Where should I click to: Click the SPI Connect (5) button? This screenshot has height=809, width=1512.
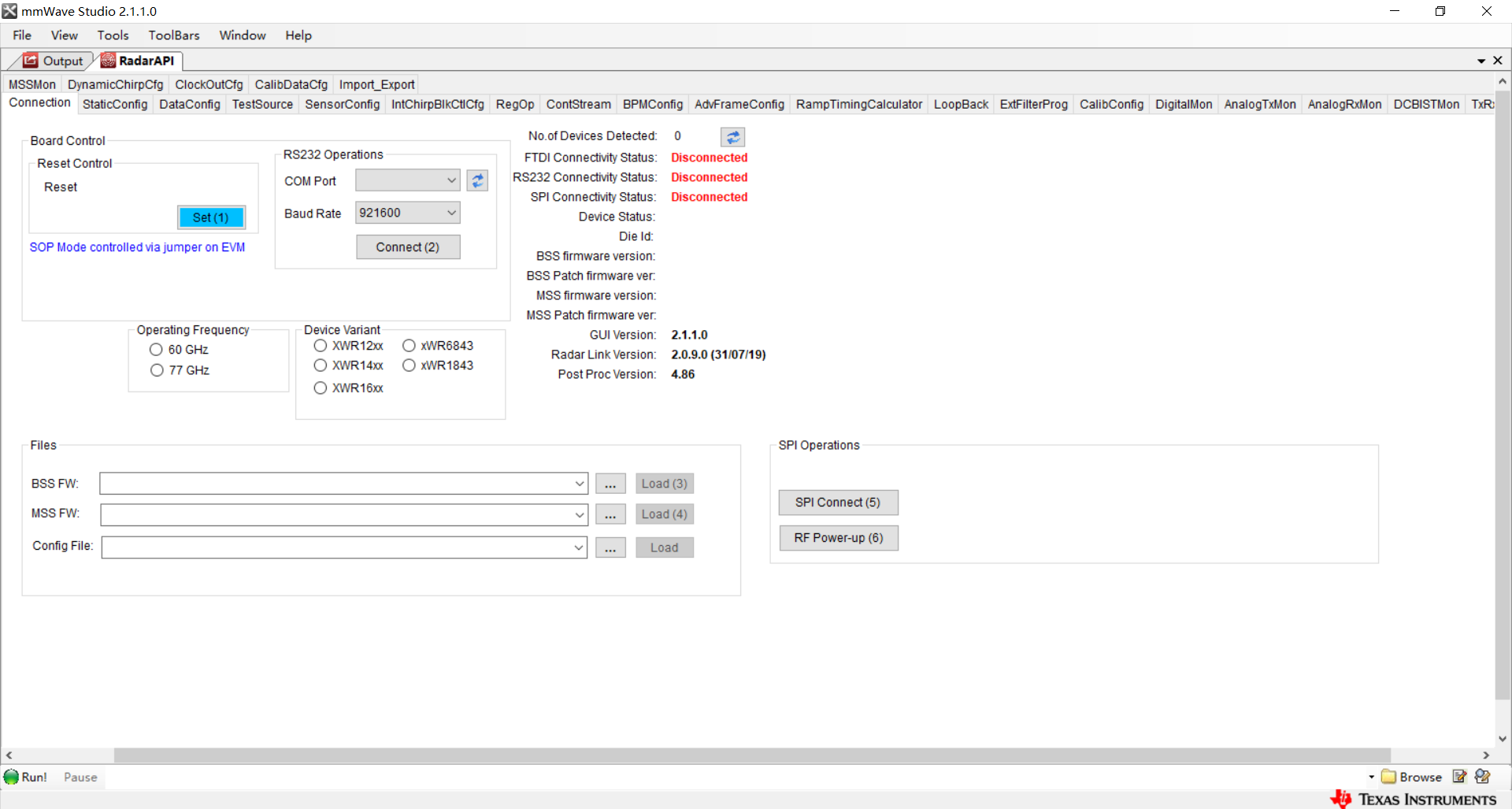point(838,503)
